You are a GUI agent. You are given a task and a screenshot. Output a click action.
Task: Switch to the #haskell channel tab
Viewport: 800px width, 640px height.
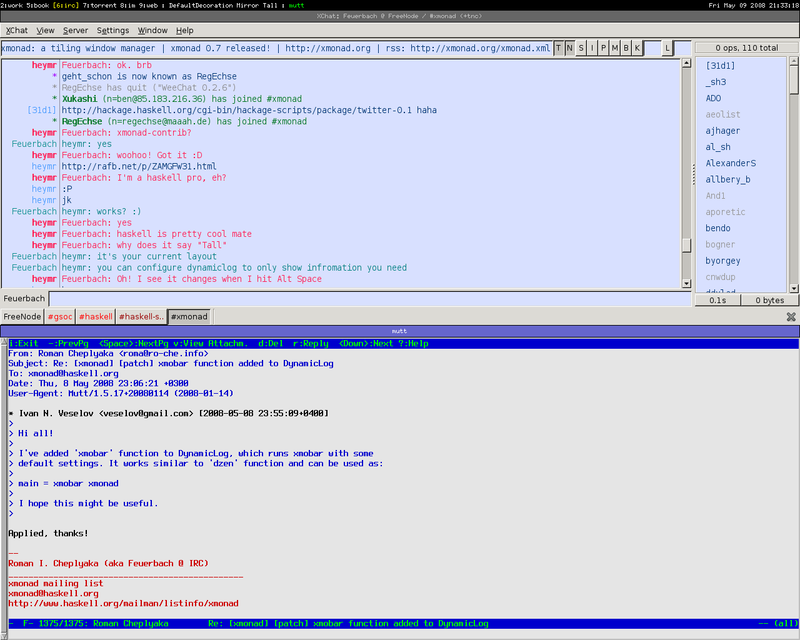pos(95,316)
